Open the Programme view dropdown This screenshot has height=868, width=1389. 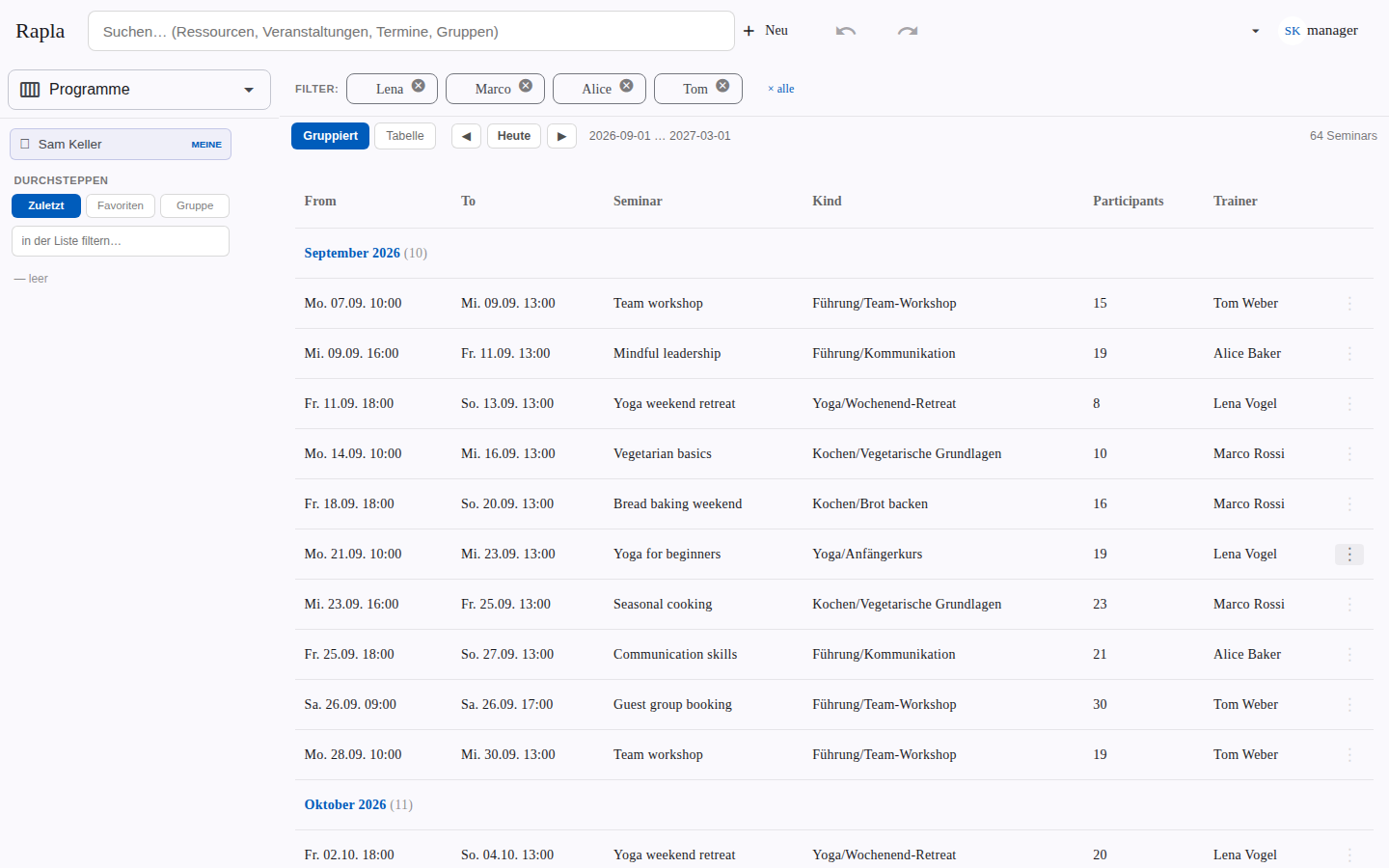pyautogui.click(x=139, y=90)
